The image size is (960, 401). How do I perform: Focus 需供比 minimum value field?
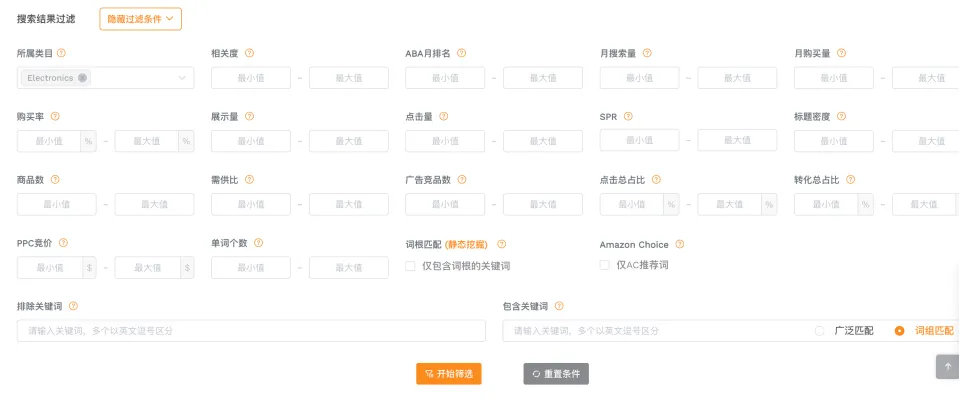[251, 204]
